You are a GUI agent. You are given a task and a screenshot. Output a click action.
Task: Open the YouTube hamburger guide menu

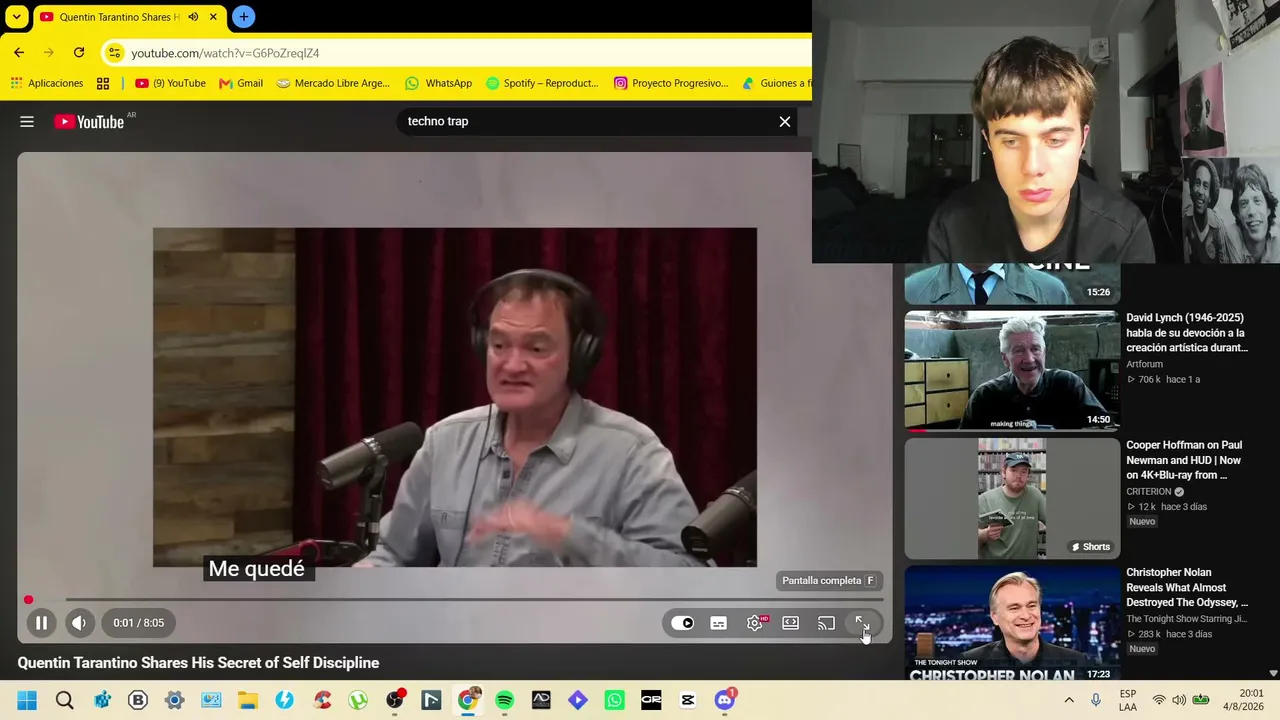(27, 122)
